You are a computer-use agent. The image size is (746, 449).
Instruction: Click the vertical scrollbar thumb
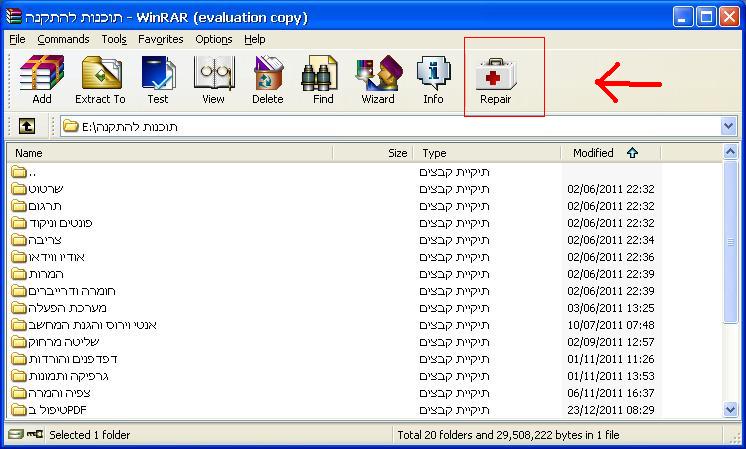click(730, 242)
